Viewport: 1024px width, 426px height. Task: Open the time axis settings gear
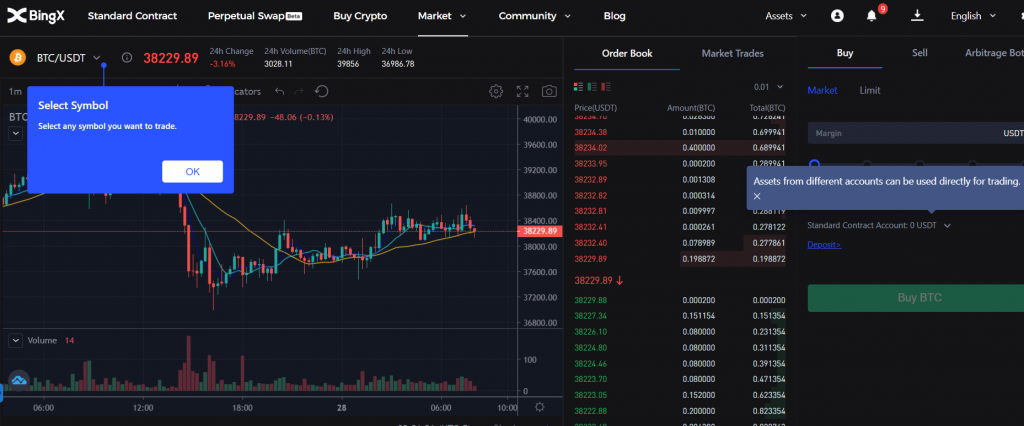click(539, 407)
